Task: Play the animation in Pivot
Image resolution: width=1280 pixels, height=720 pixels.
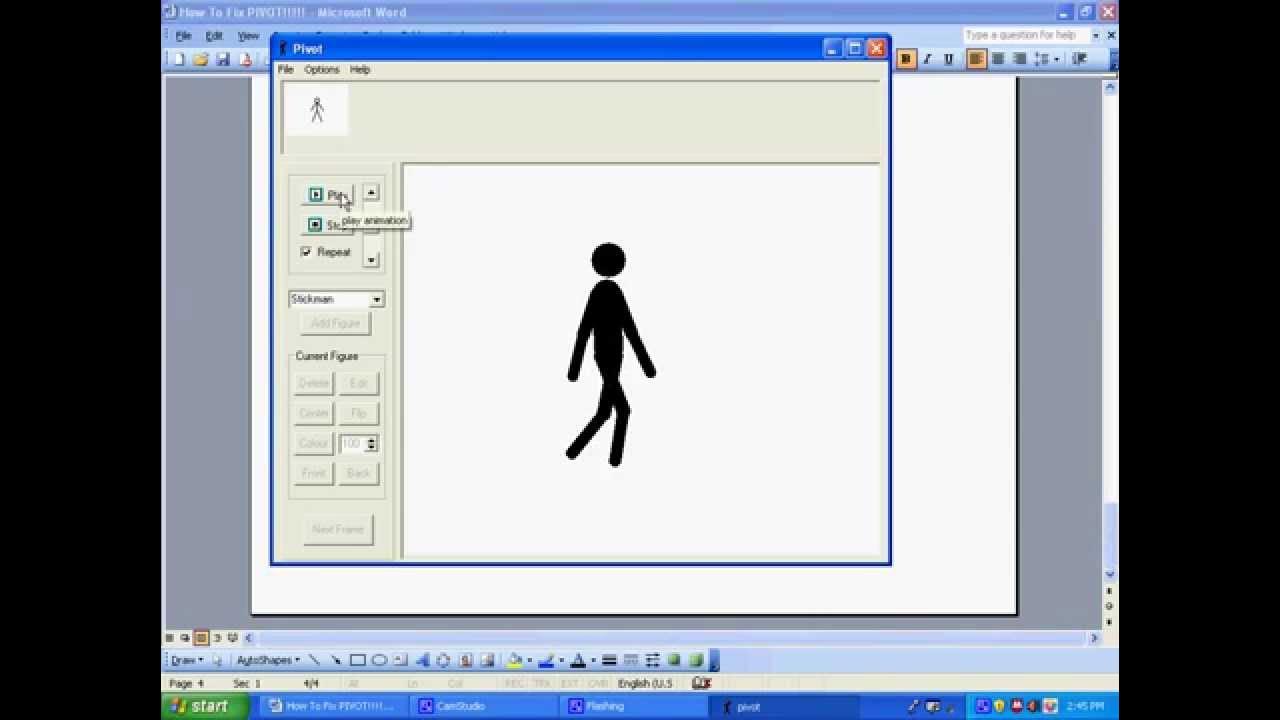Action: coord(327,195)
